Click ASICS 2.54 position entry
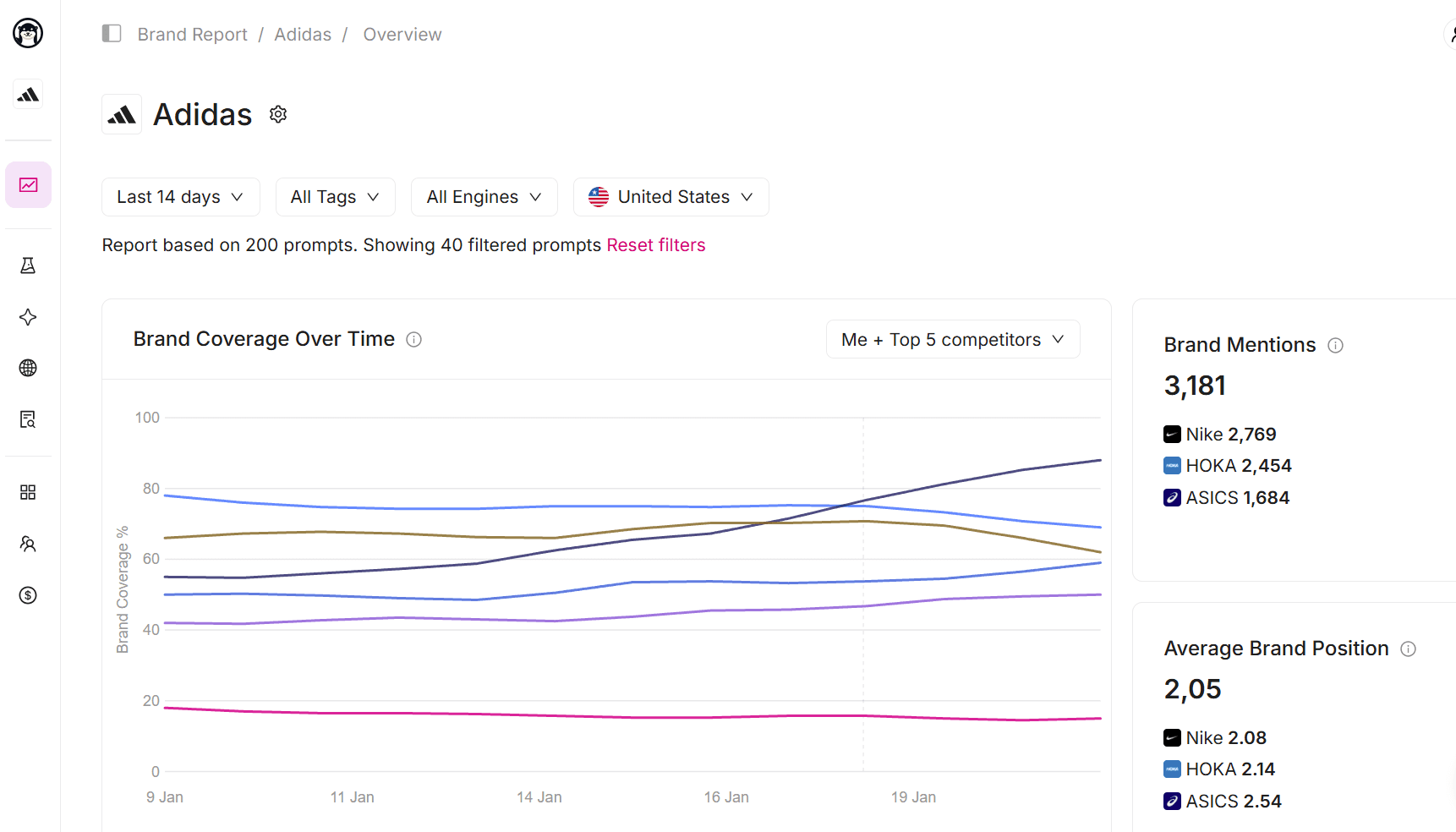 coord(1223,802)
